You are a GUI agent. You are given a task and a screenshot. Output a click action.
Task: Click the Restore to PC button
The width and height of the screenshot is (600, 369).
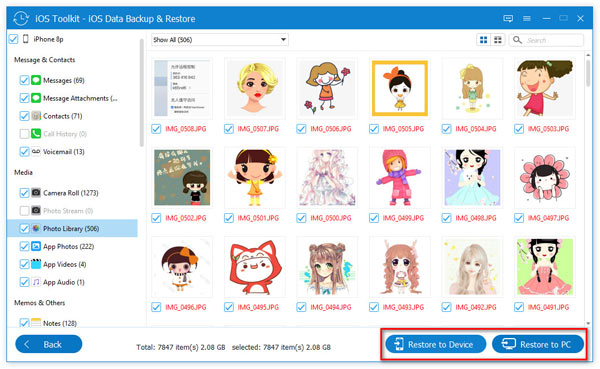[538, 344]
